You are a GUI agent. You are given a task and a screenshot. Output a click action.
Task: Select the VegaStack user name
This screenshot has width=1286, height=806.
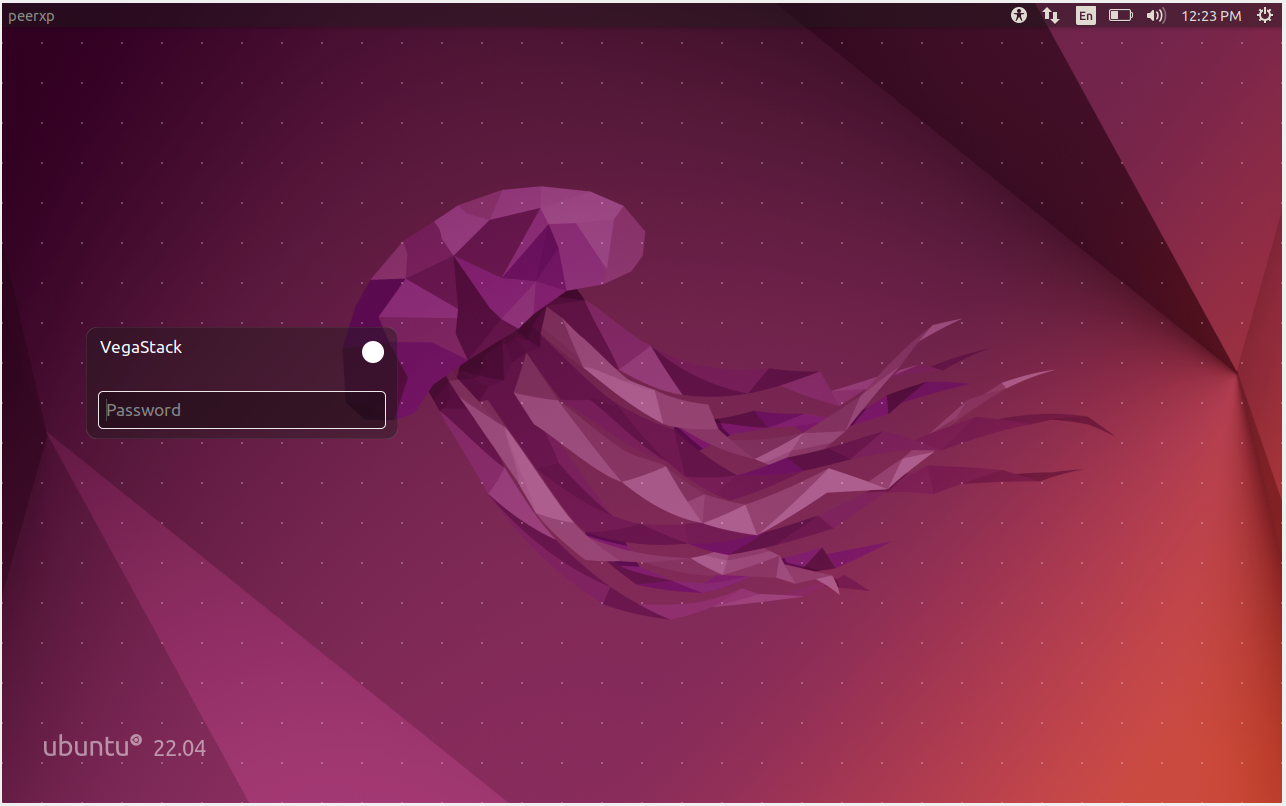[141, 347]
